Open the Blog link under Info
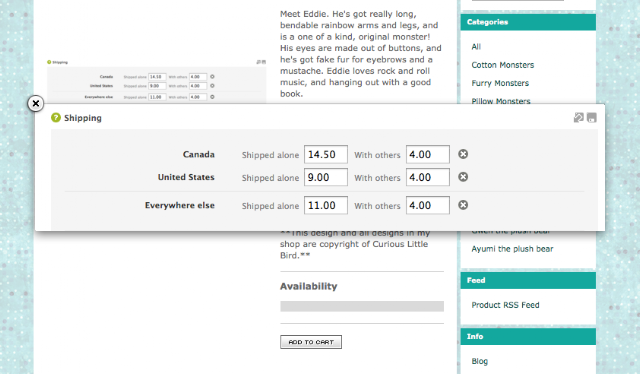Viewport: 640px width, 374px height. [x=480, y=361]
